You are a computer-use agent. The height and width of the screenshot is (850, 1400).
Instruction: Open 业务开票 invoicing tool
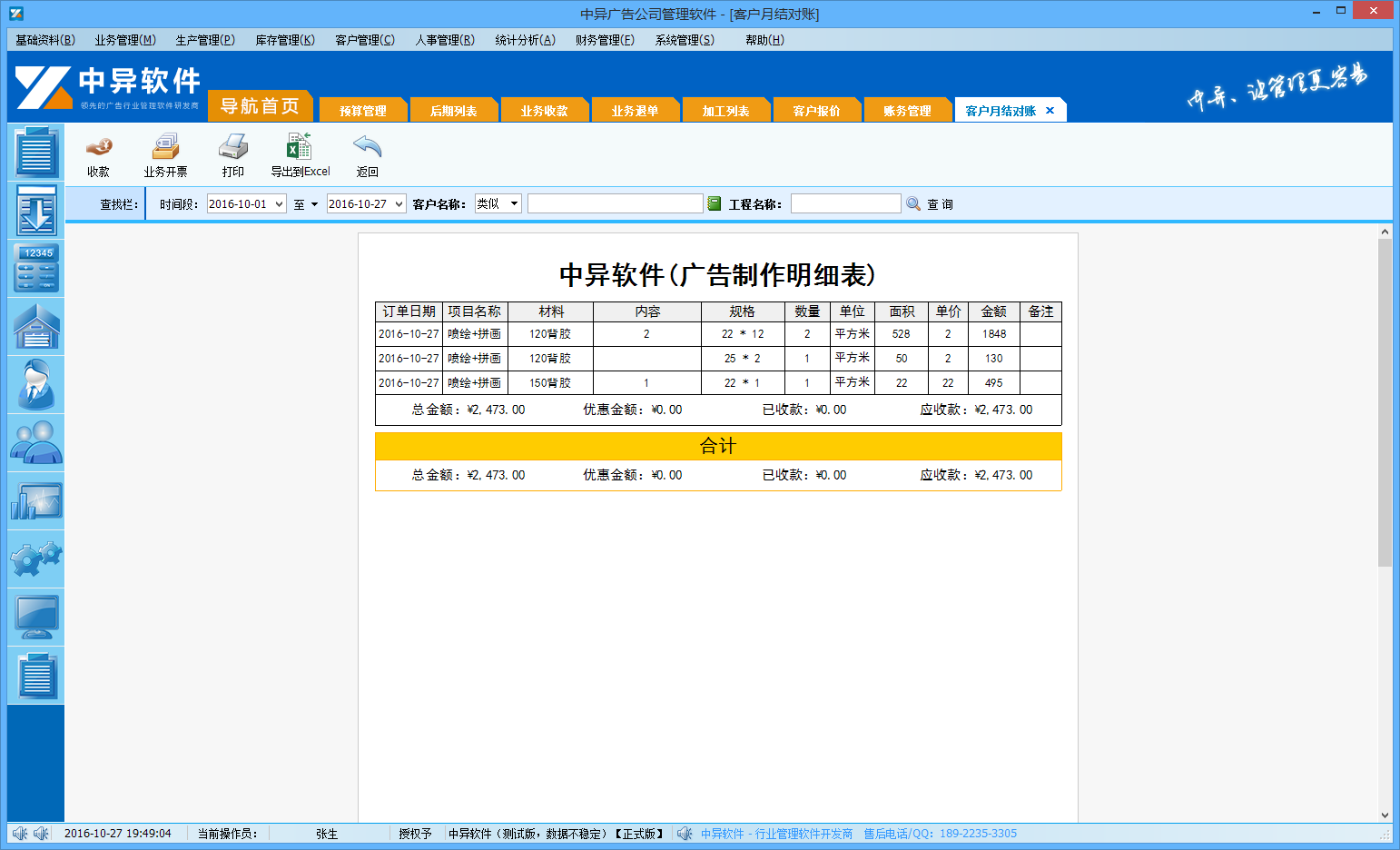164,153
